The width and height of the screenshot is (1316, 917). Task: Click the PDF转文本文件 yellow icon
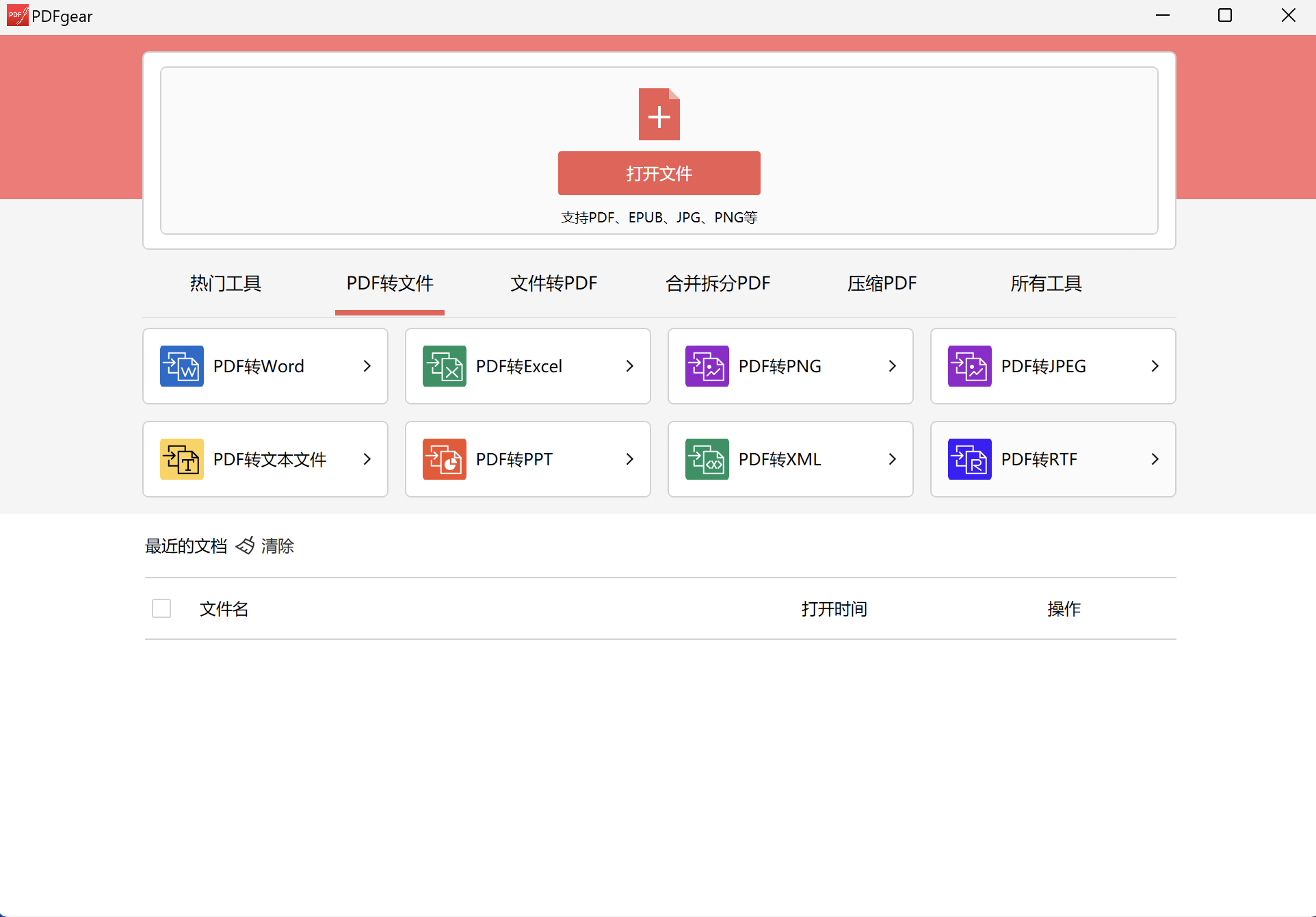pos(181,459)
